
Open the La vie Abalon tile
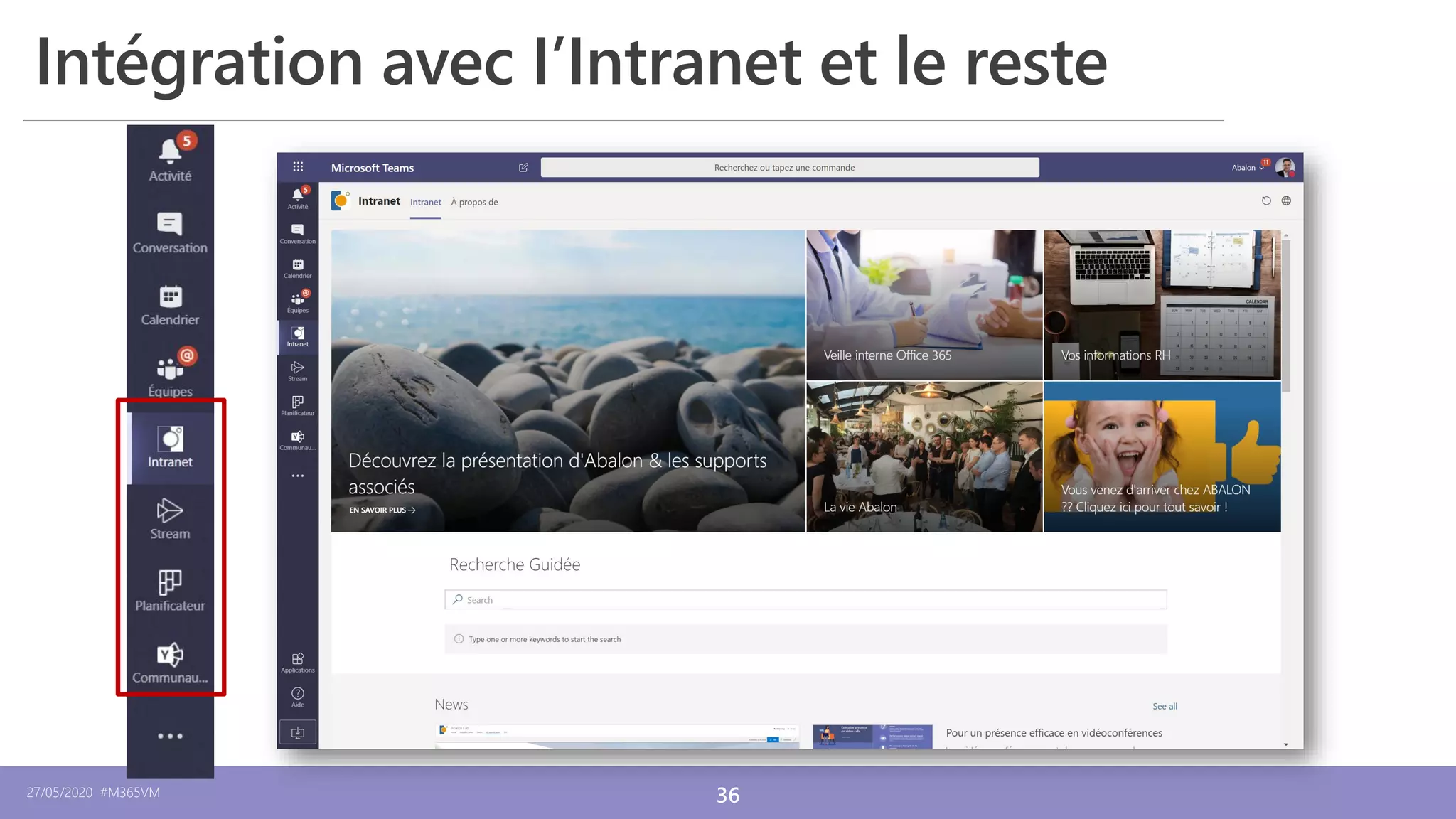[x=924, y=456]
